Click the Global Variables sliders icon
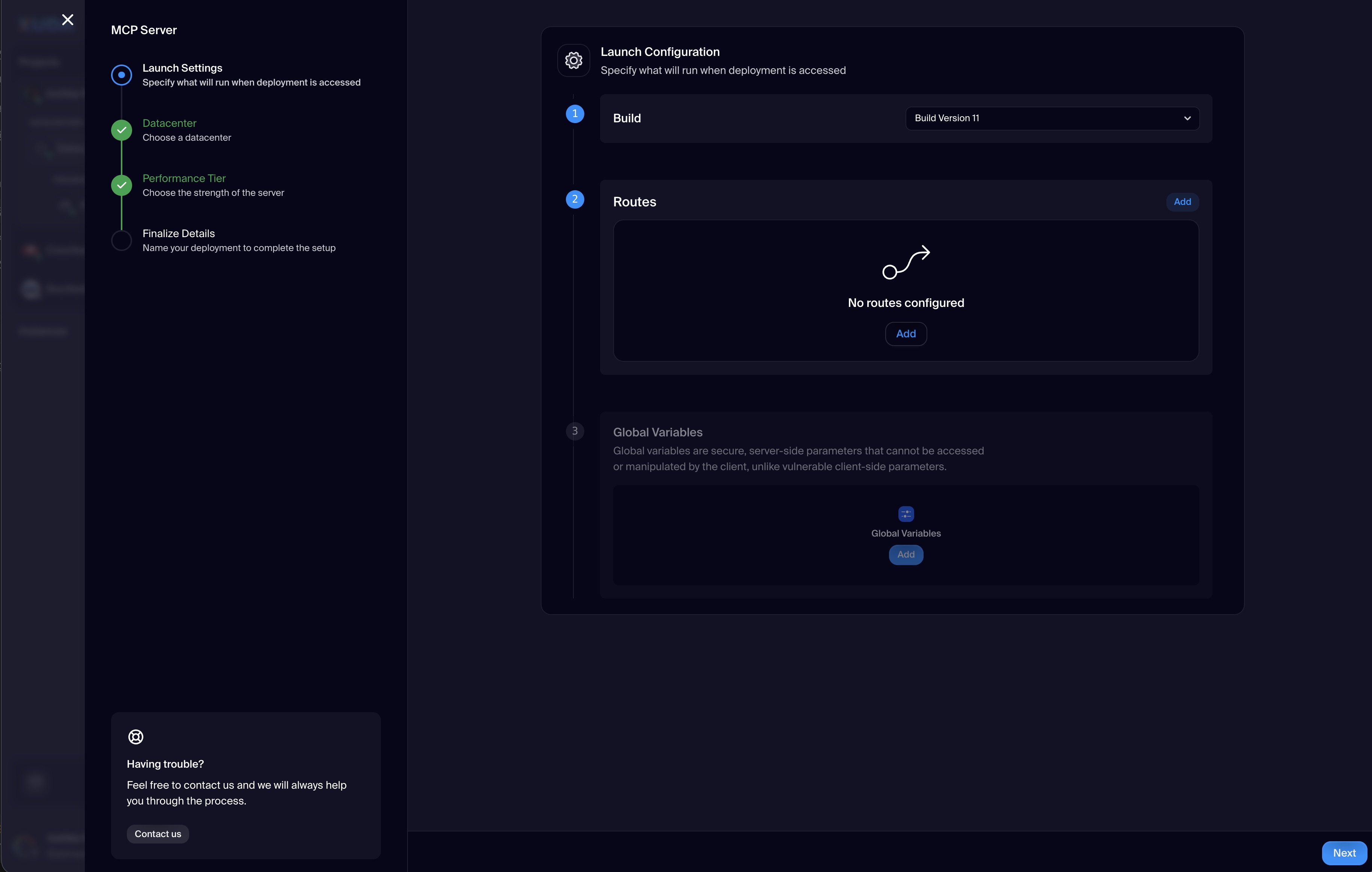Screen dimensions: 1372x872 (906, 514)
